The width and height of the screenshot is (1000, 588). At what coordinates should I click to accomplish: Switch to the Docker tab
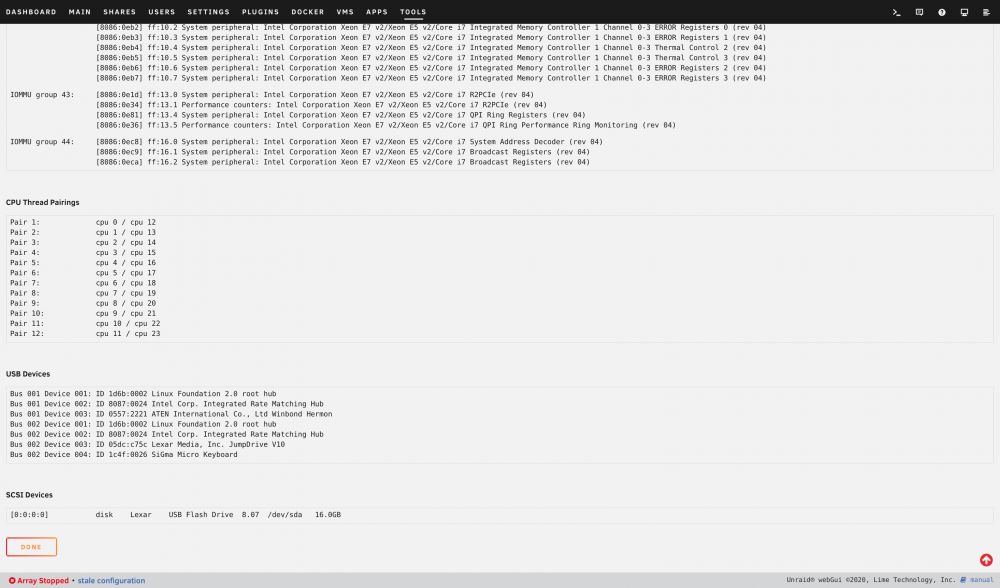pos(308,11)
